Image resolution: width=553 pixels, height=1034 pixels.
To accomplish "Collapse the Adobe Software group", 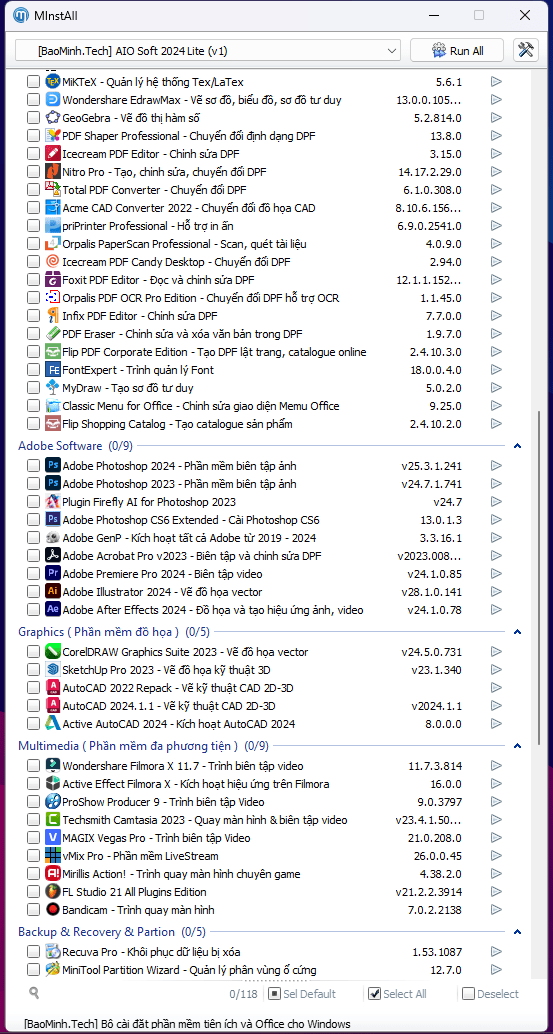I will [517, 446].
